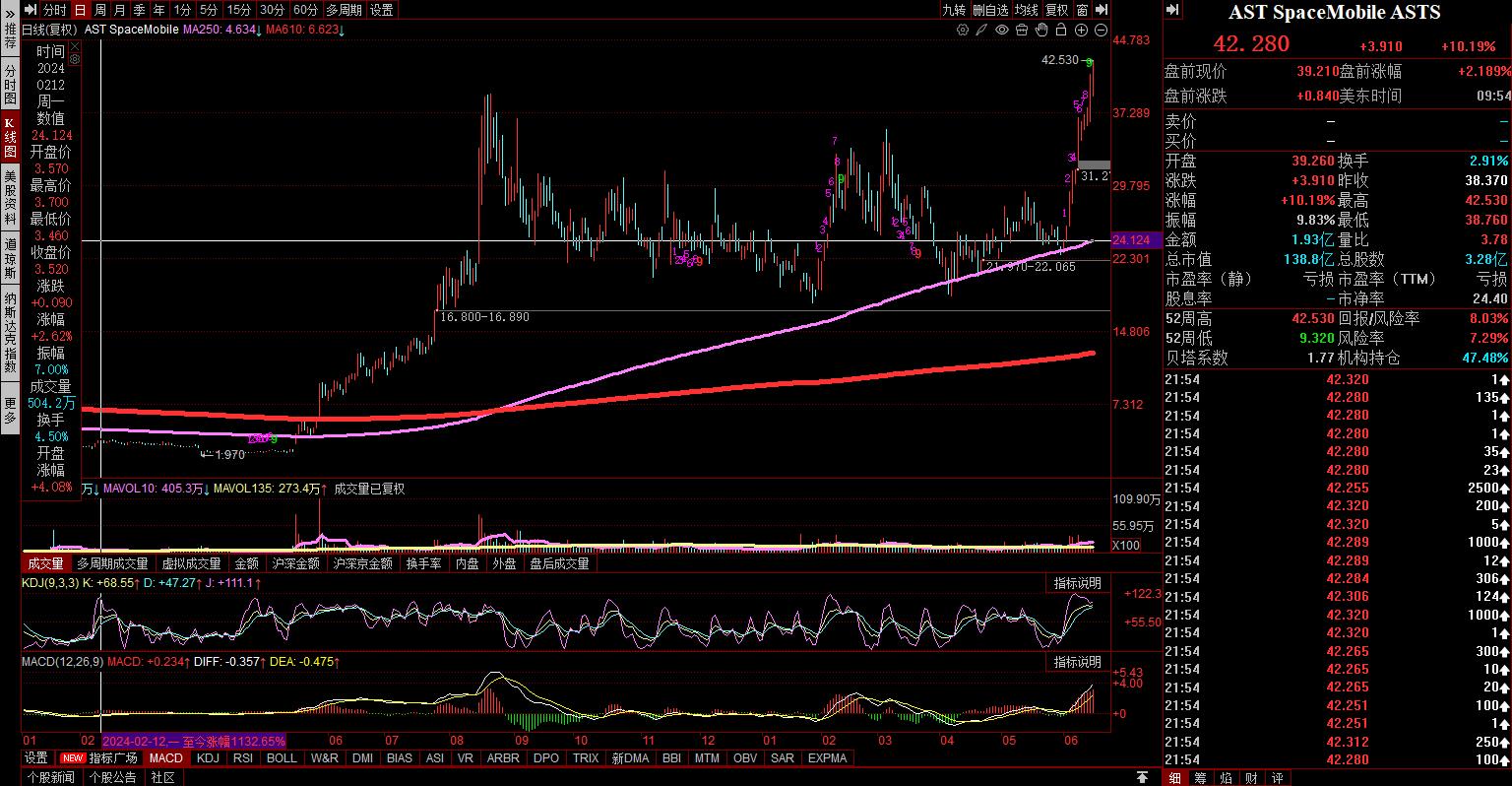Select the 月 monthly period
This screenshot has height=786, width=1512.
[x=120, y=10]
